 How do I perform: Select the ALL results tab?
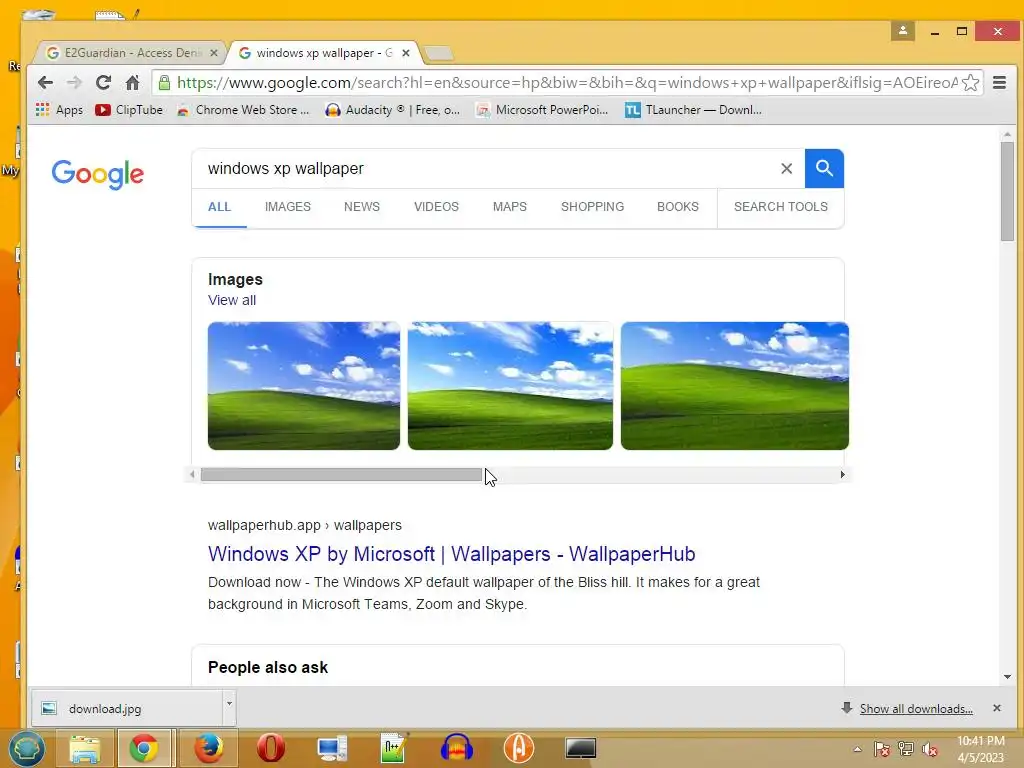219,207
